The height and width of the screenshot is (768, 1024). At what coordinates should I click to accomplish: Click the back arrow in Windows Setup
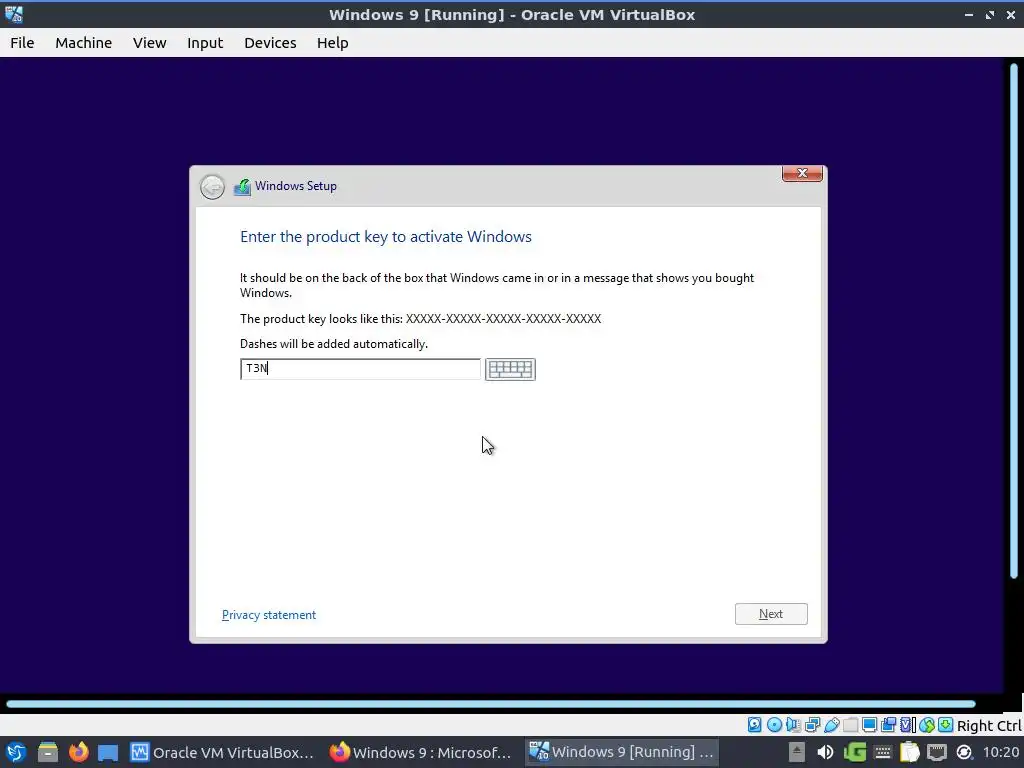(212, 187)
